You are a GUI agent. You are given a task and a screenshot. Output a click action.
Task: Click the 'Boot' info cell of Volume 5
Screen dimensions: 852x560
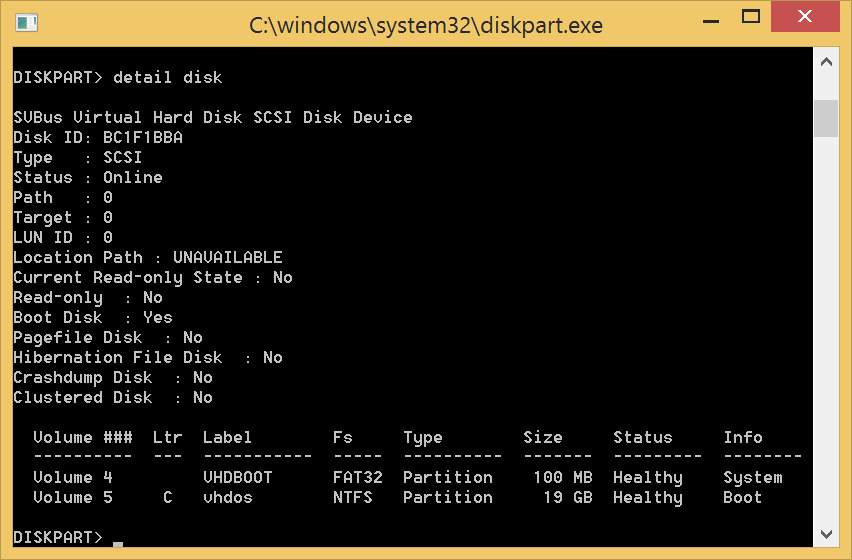(x=743, y=498)
